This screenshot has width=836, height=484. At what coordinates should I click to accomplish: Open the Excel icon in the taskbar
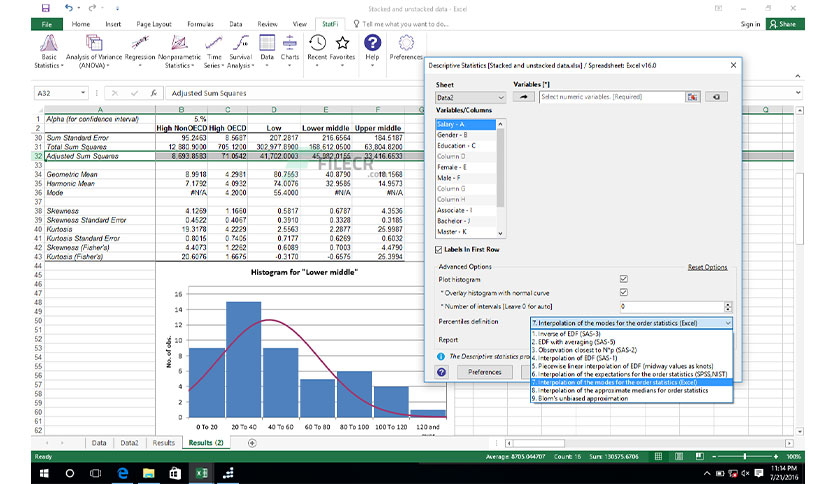[201, 473]
